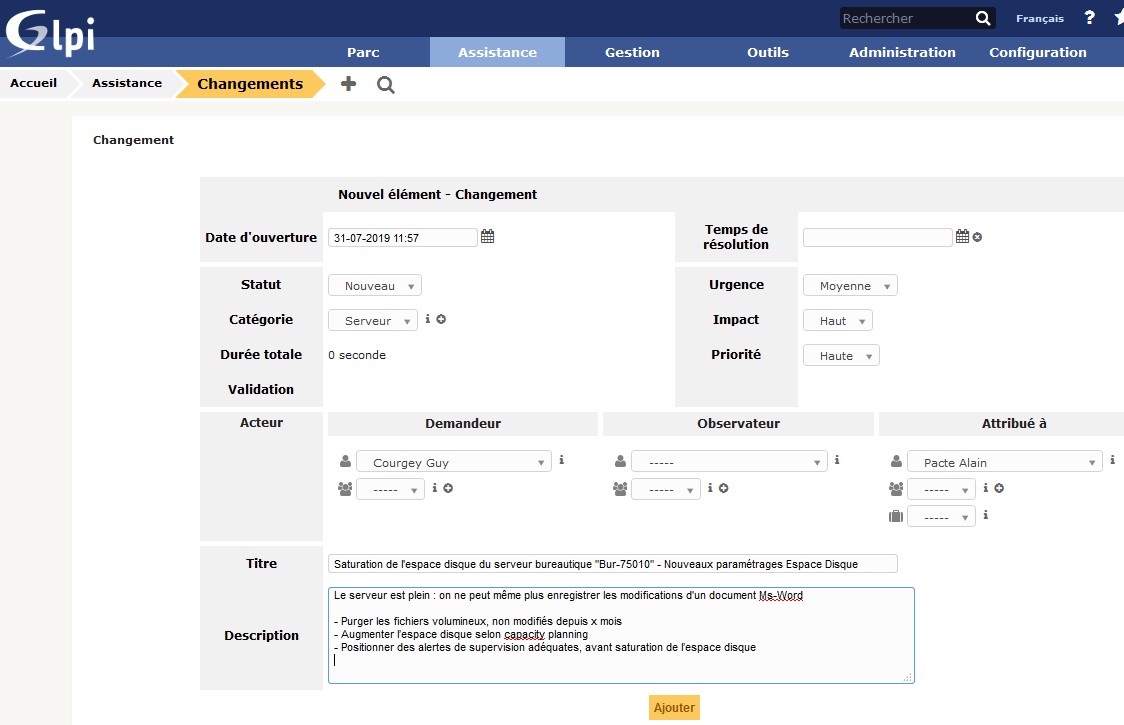The width and height of the screenshot is (1124, 725).
Task: Click add icon next to Catégorie
Action: pyautogui.click(x=442, y=319)
